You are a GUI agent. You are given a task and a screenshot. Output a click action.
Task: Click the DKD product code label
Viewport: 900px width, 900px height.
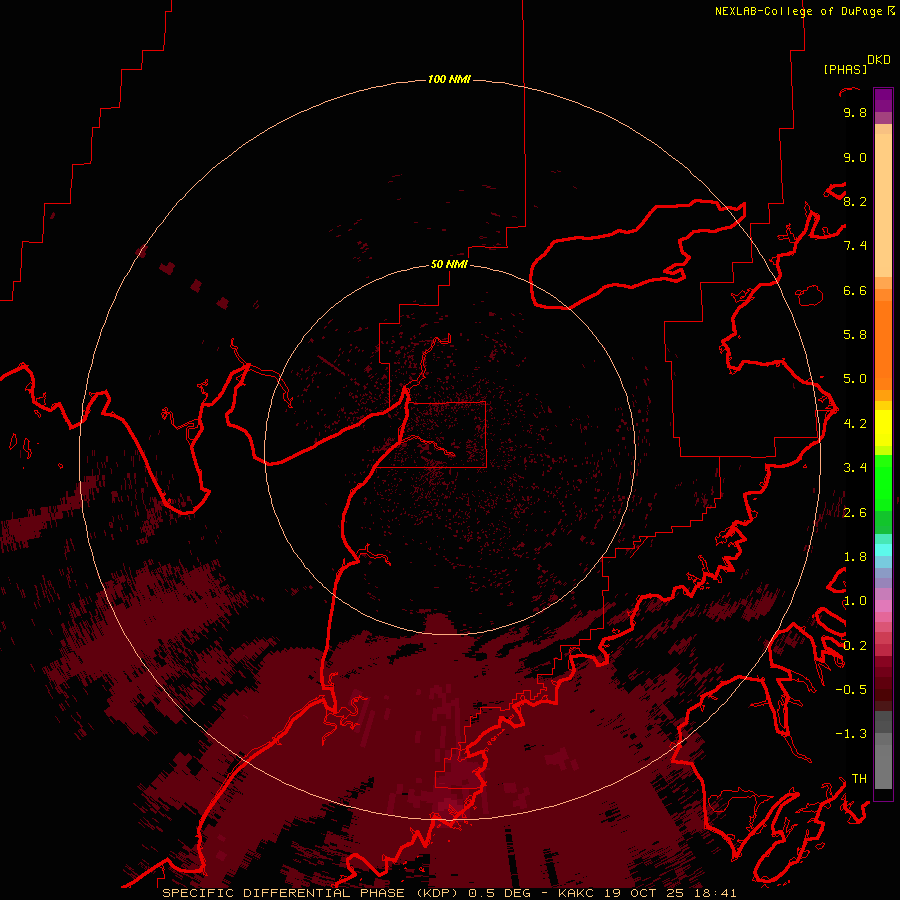(879, 60)
